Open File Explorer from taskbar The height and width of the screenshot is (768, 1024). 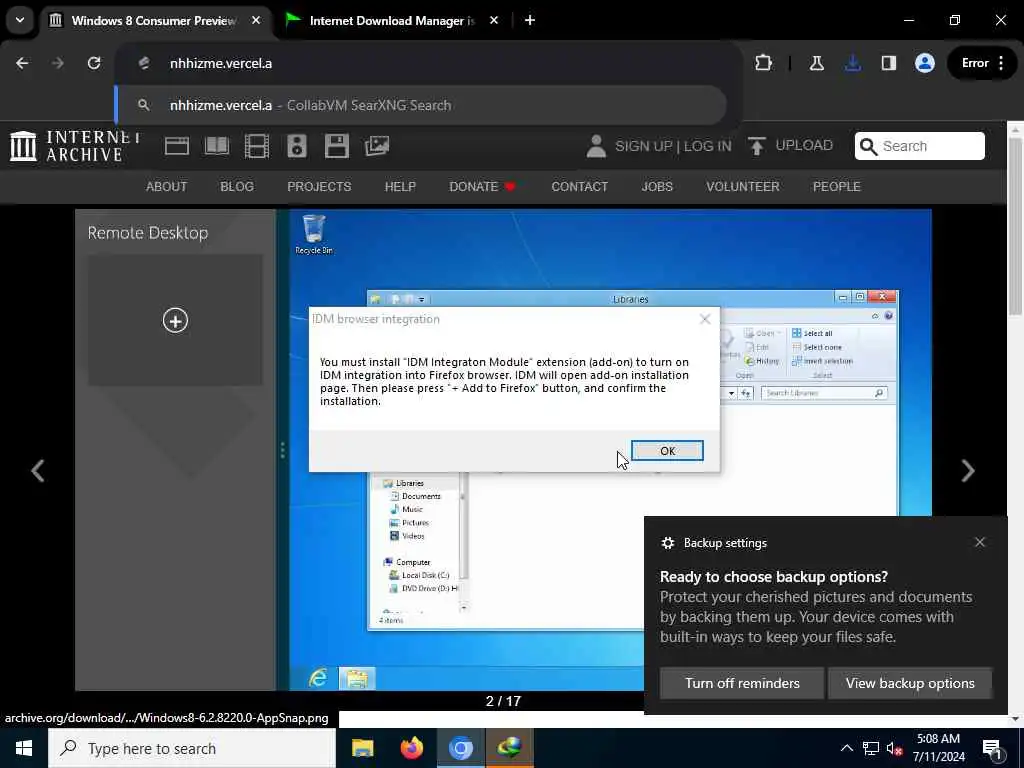coord(362,748)
